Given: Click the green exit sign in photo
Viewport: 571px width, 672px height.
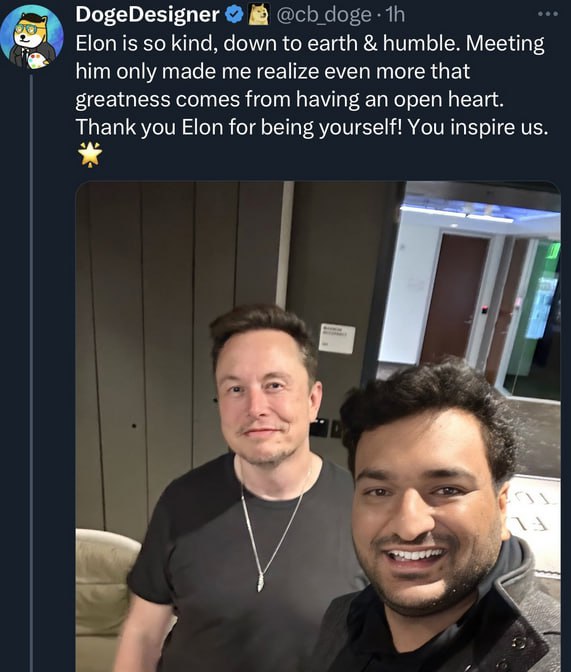Looking at the screenshot, I should point(554,252).
